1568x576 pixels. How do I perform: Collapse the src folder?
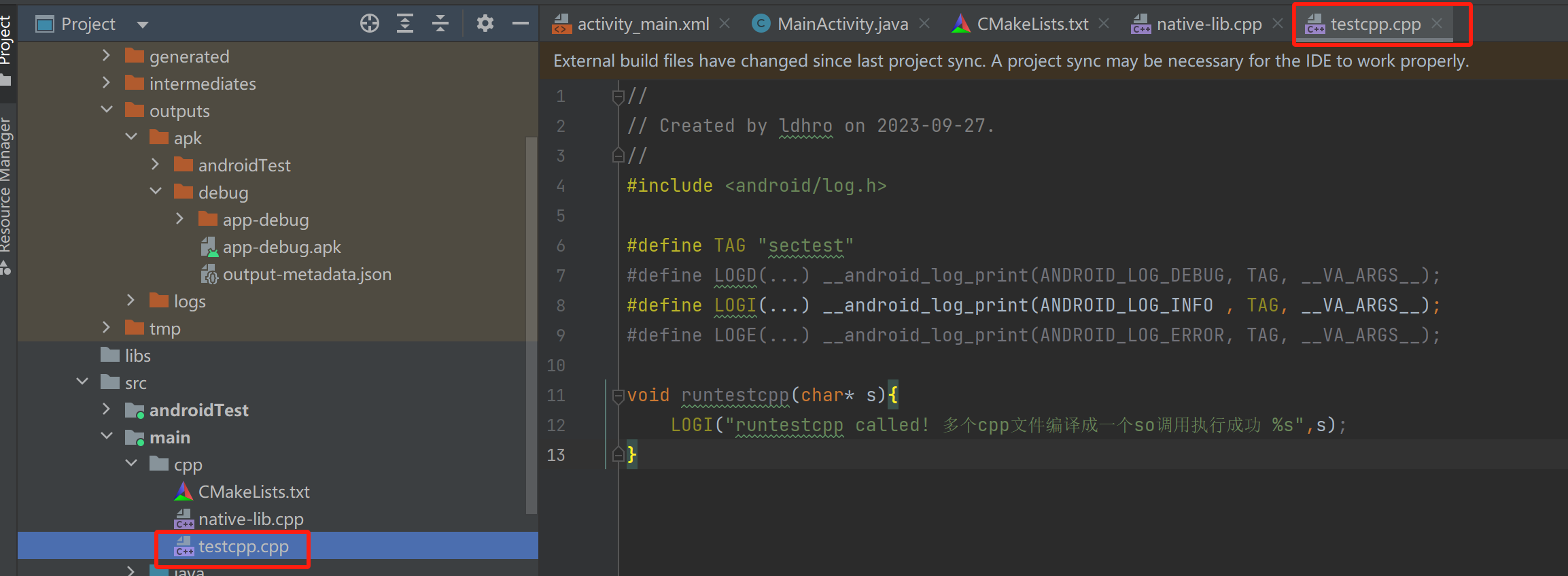pyautogui.click(x=82, y=382)
